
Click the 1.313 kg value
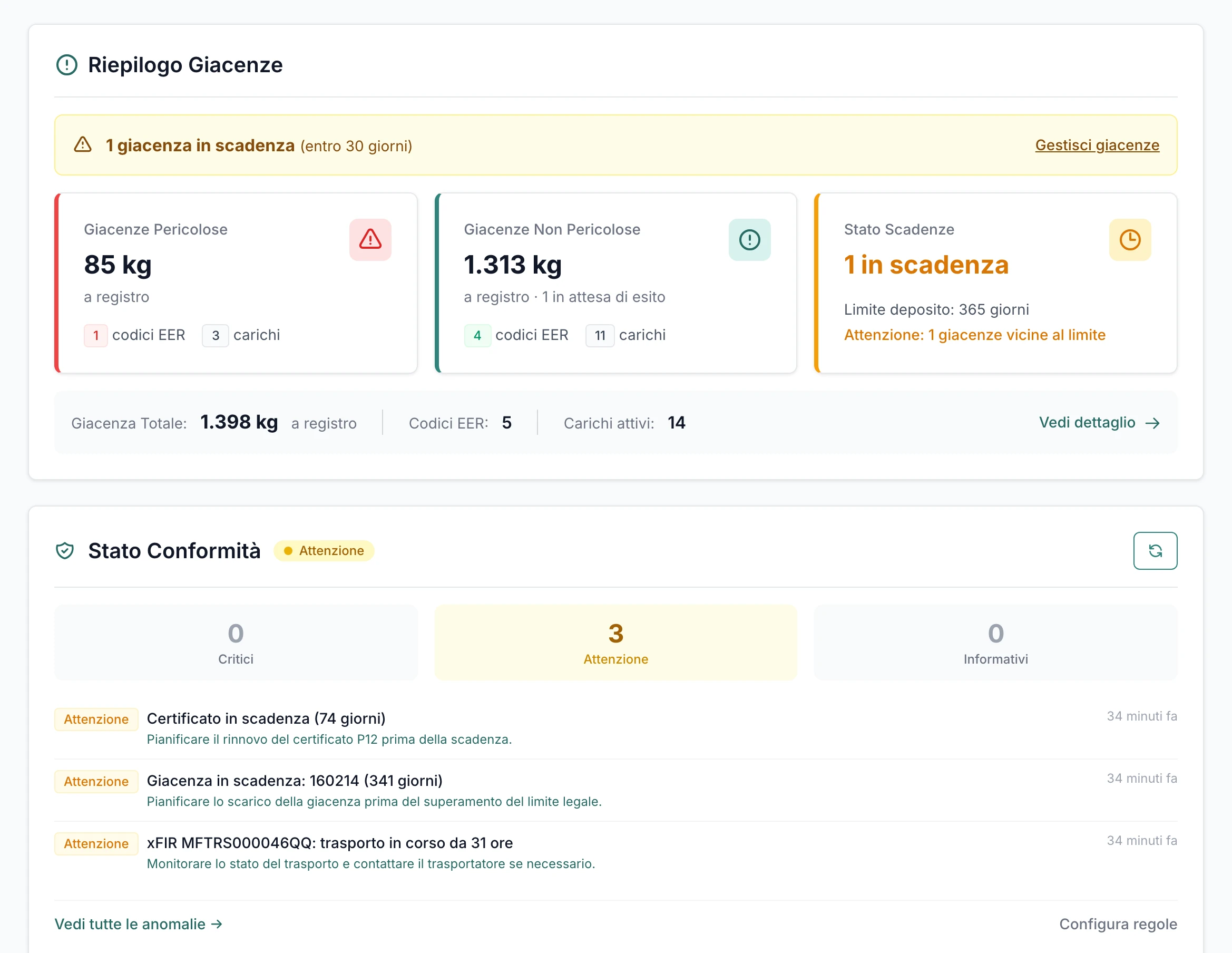point(512,265)
